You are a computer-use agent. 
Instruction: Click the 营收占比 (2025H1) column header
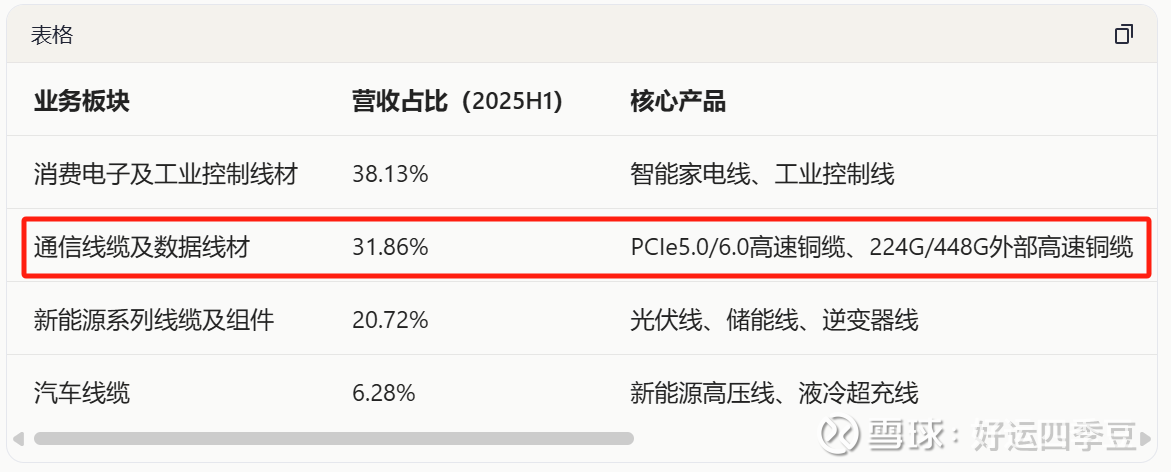coord(456,101)
